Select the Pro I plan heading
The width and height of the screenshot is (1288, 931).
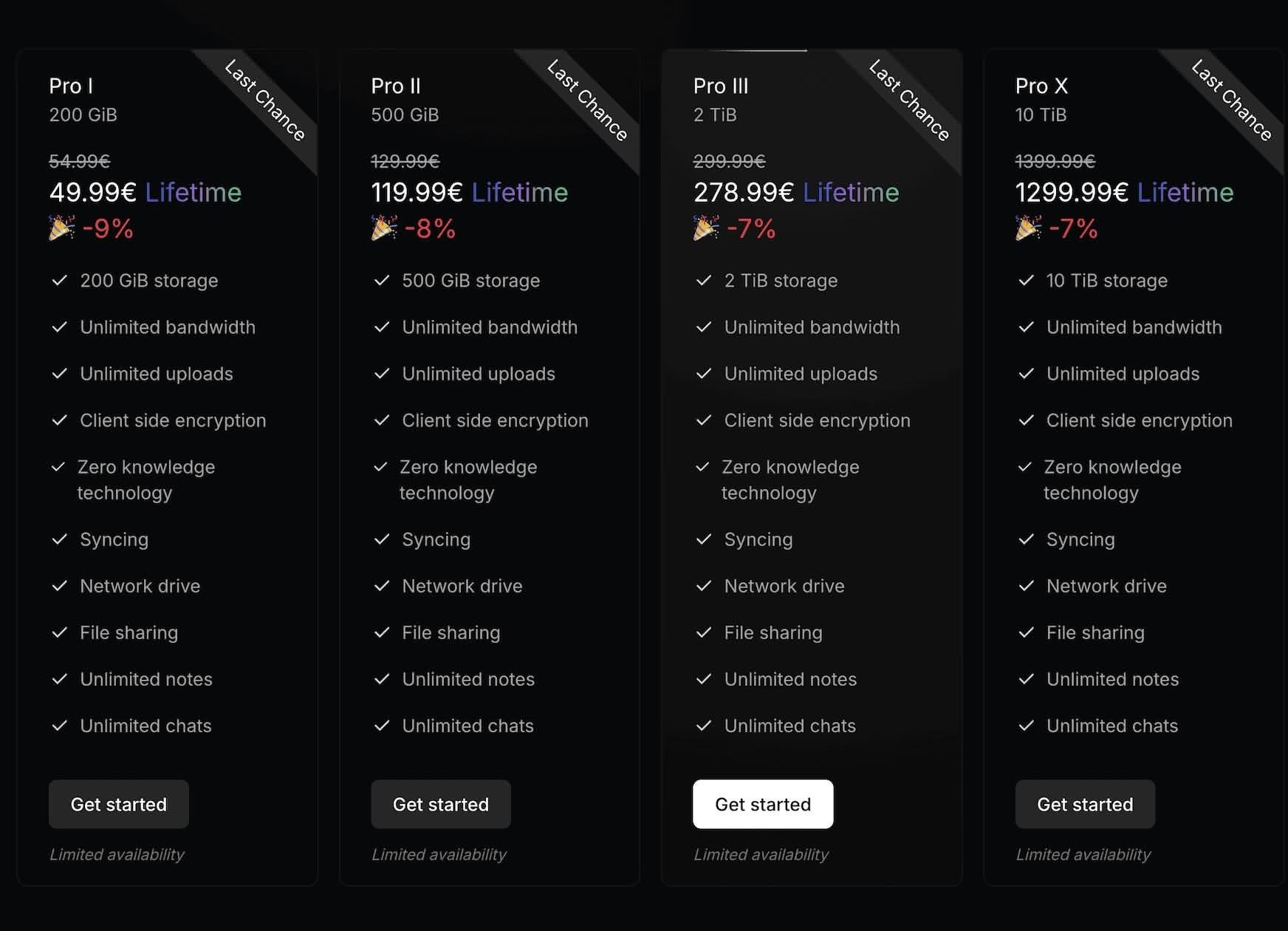[x=70, y=86]
